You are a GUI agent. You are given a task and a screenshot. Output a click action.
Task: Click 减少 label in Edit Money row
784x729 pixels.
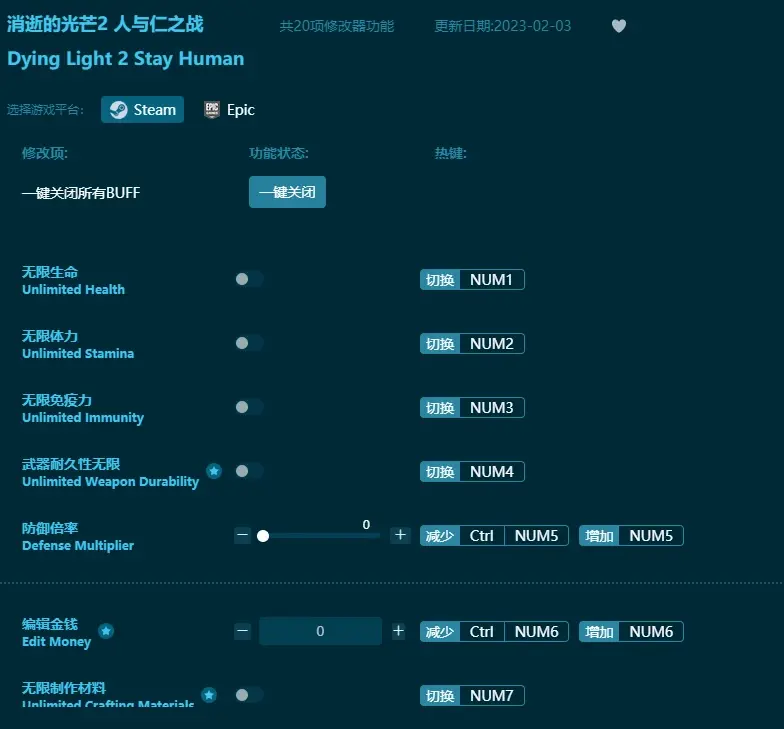440,632
